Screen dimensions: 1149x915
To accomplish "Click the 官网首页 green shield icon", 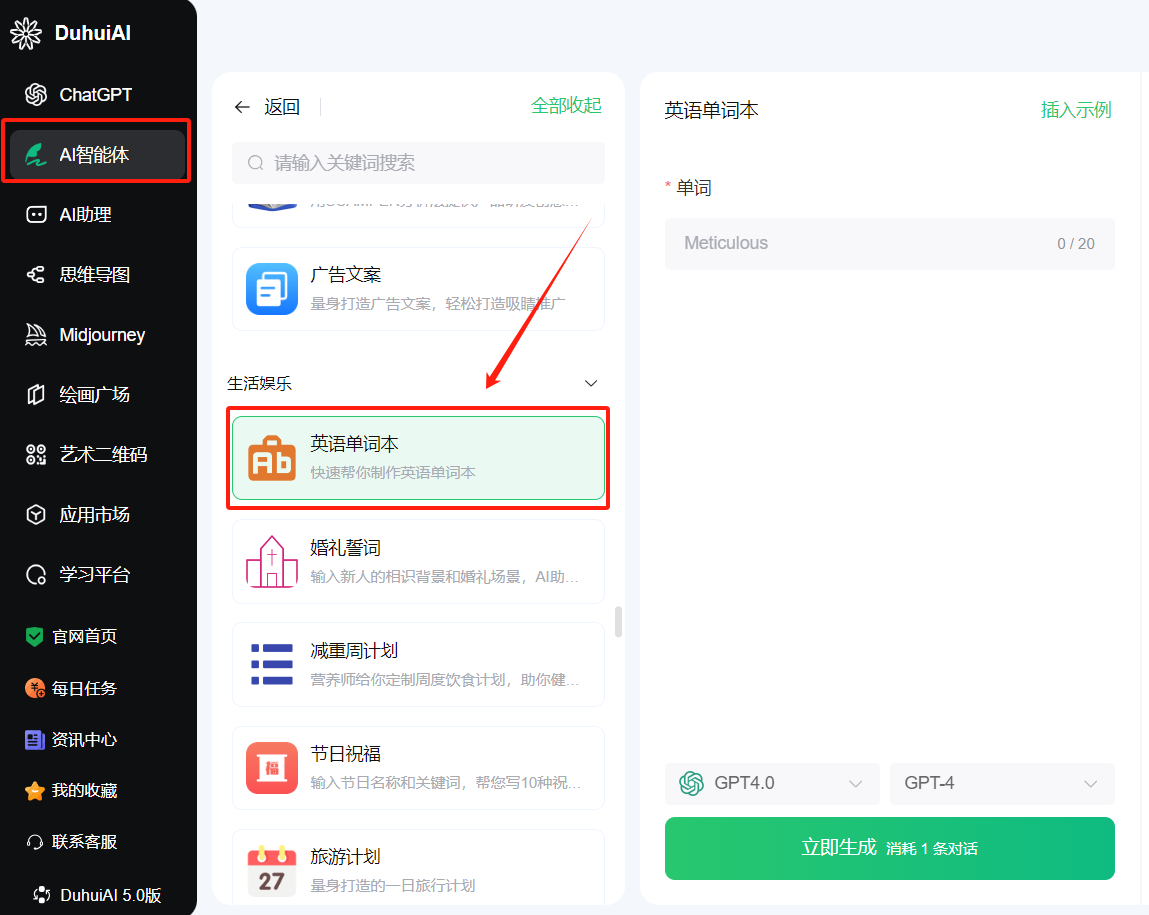I will coord(34,637).
